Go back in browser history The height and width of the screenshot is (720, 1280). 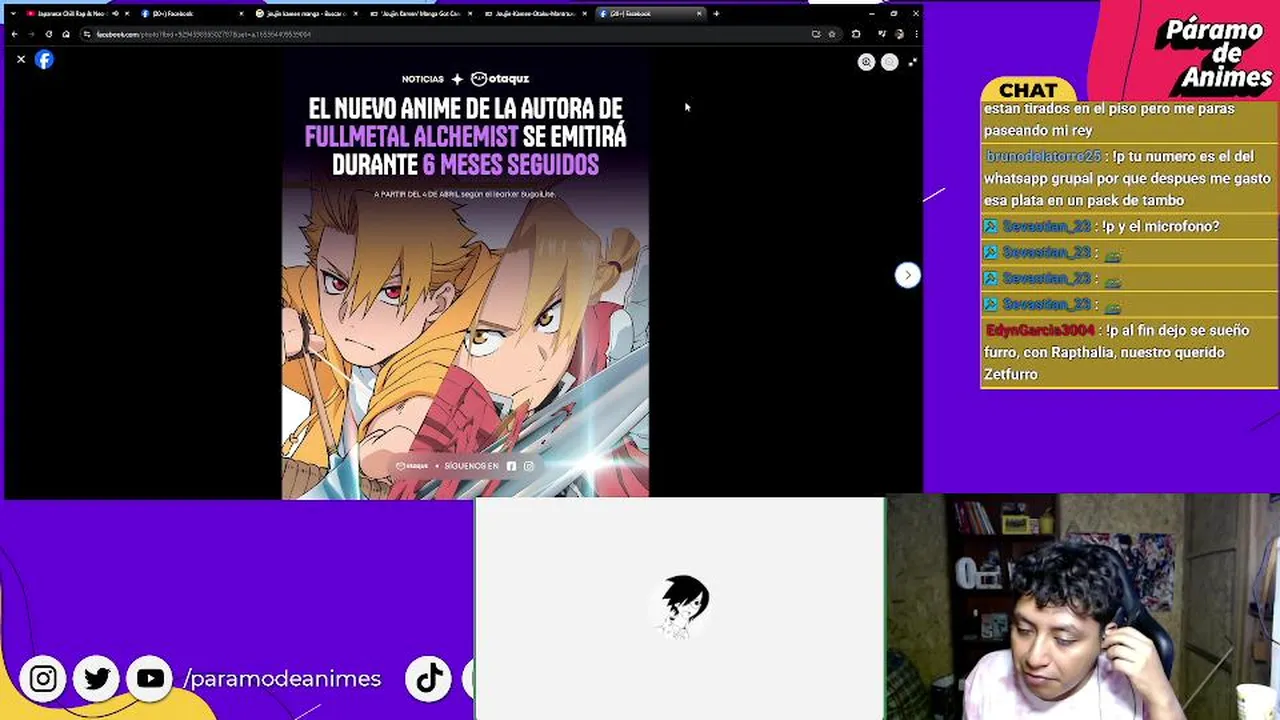coord(14,34)
